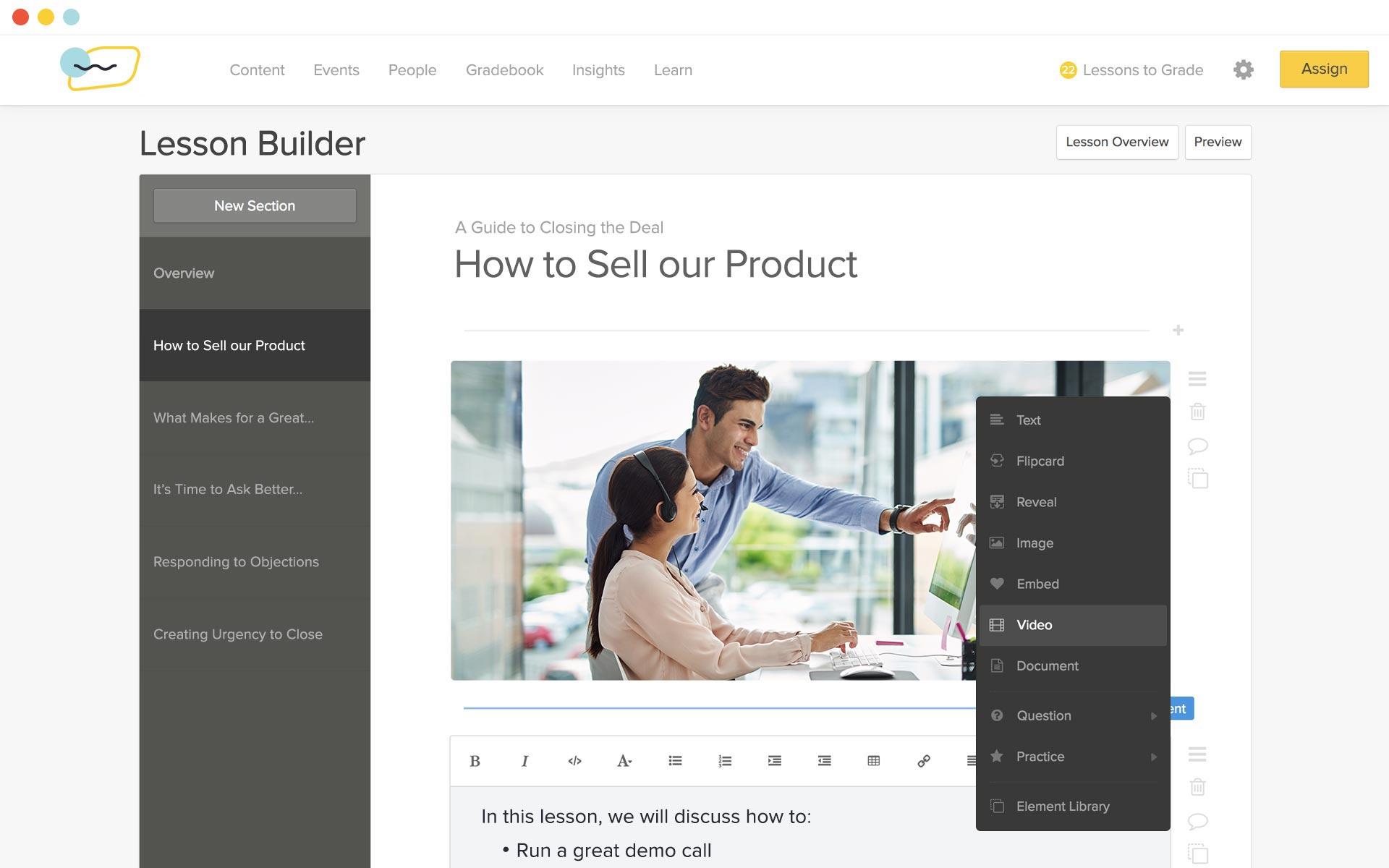The height and width of the screenshot is (868, 1389).
Task: Click the Lessons to Grade notification
Action: point(1131,70)
